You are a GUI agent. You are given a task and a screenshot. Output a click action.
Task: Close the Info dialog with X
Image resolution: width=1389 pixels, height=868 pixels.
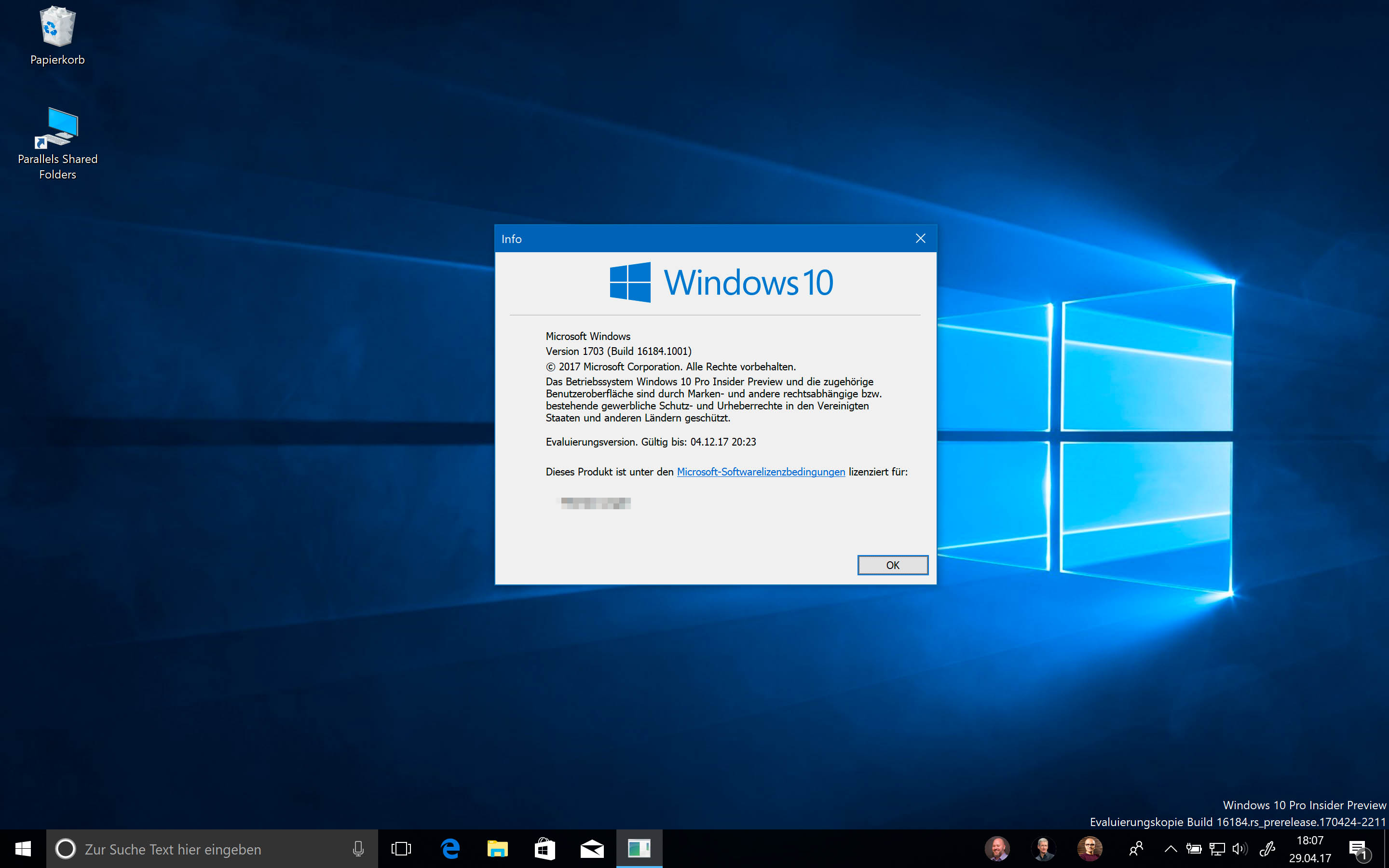point(920,238)
